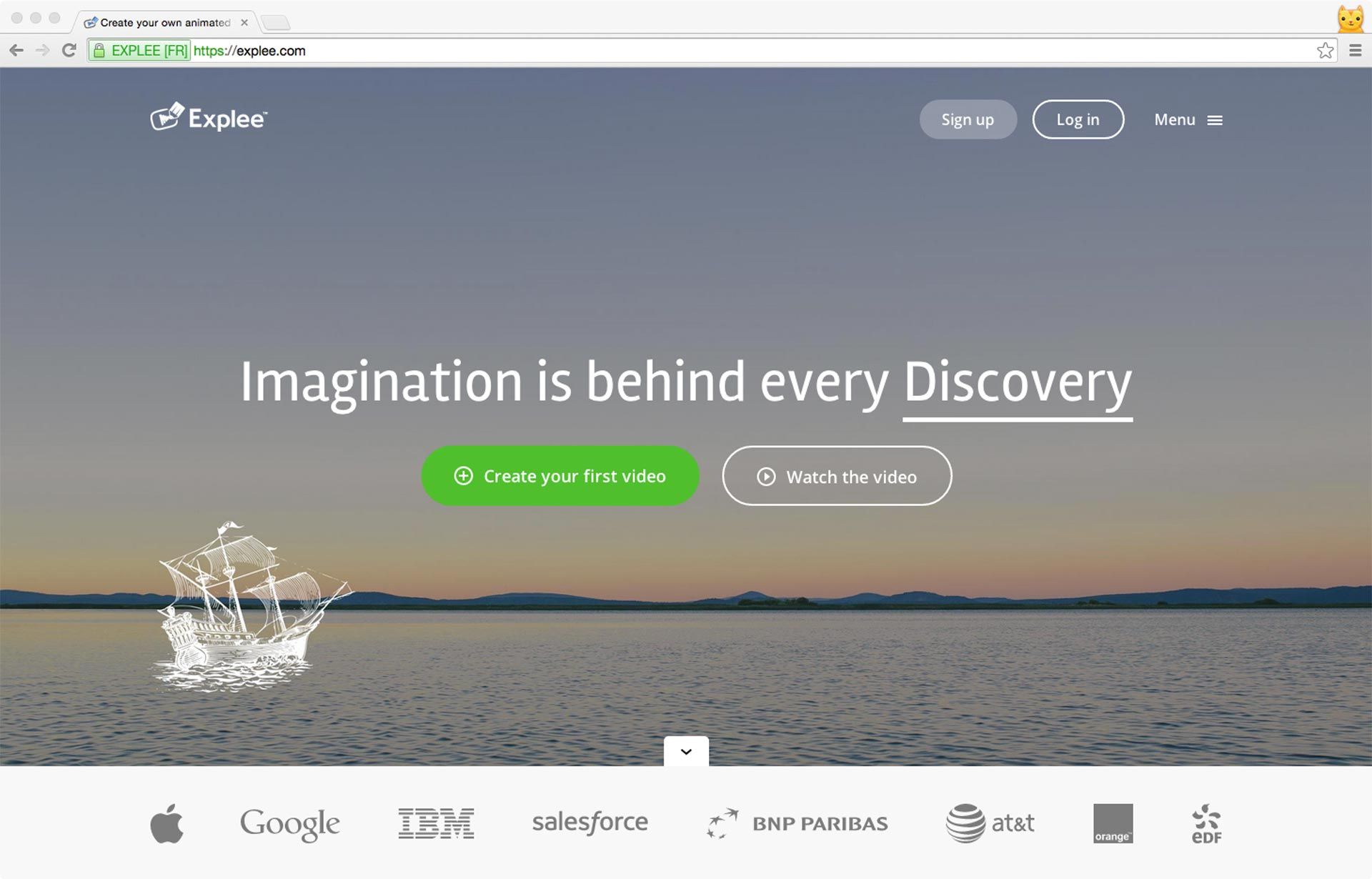Bookmark the page with the star icon

1326,50
